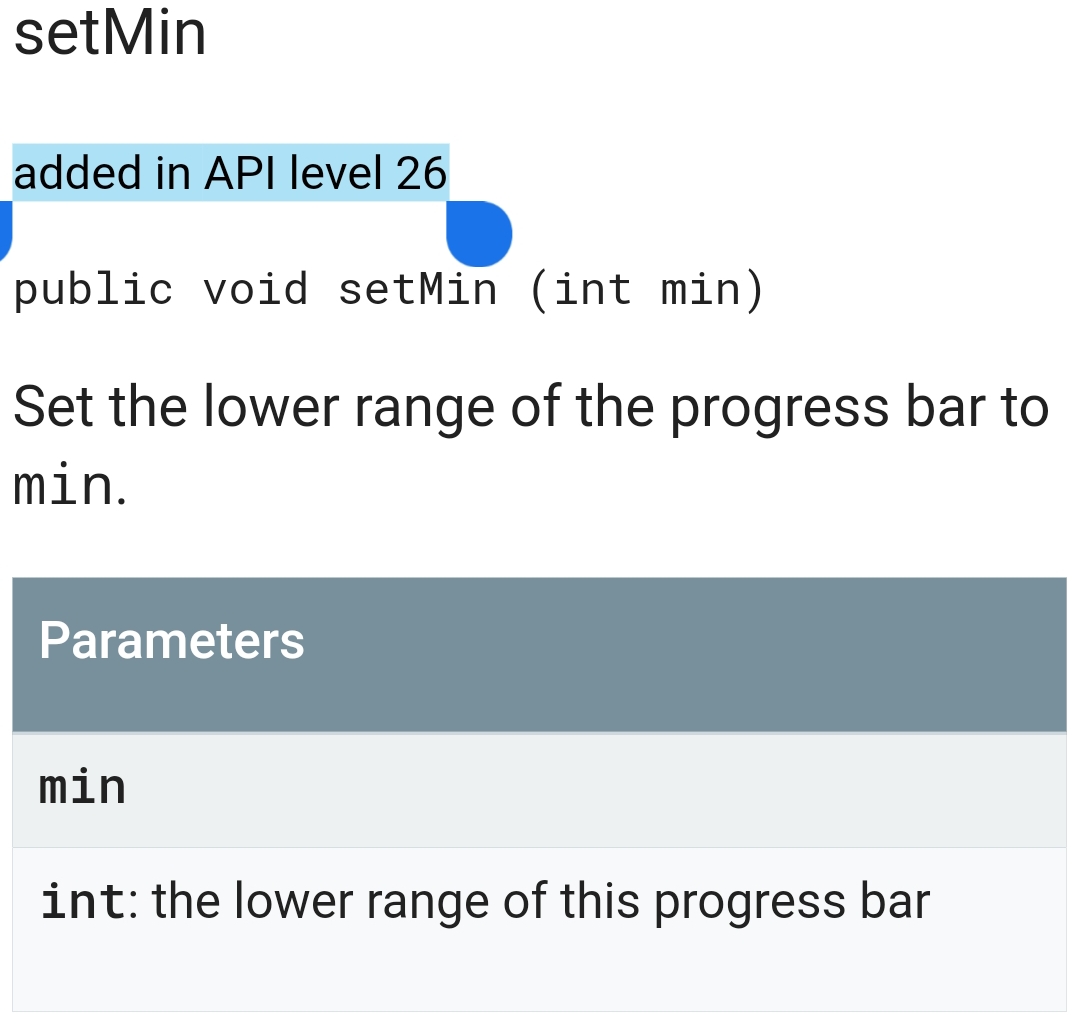Click the words "progress bar to" in description

click(860, 408)
